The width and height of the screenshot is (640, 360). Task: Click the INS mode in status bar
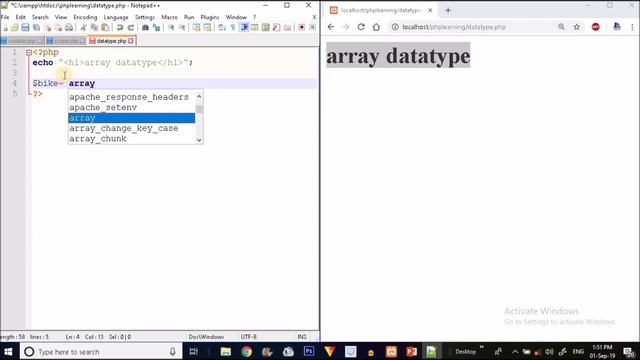[302, 337]
